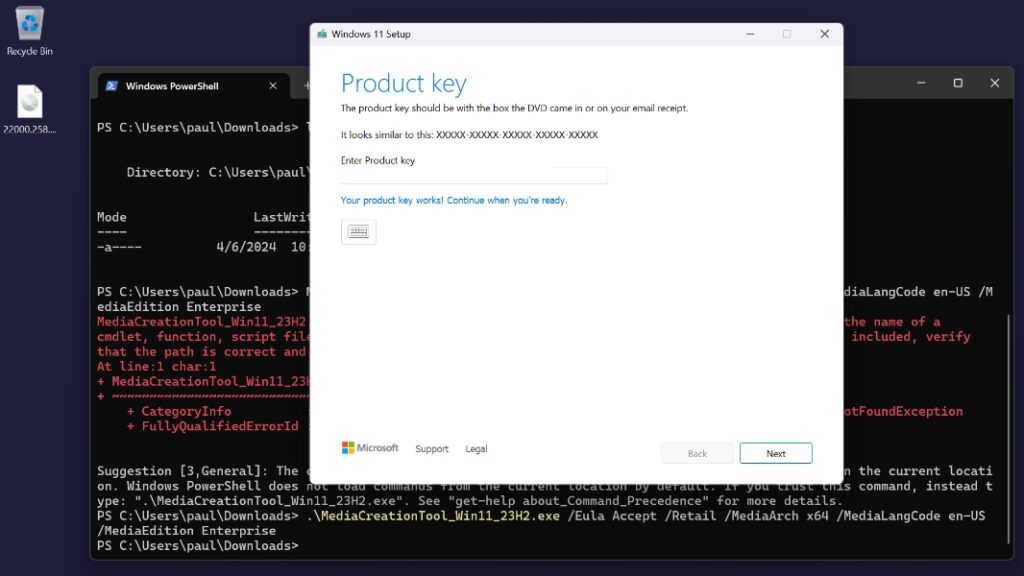
Task: Click the 'Windows 11 Setup' title text
Action: click(370, 34)
